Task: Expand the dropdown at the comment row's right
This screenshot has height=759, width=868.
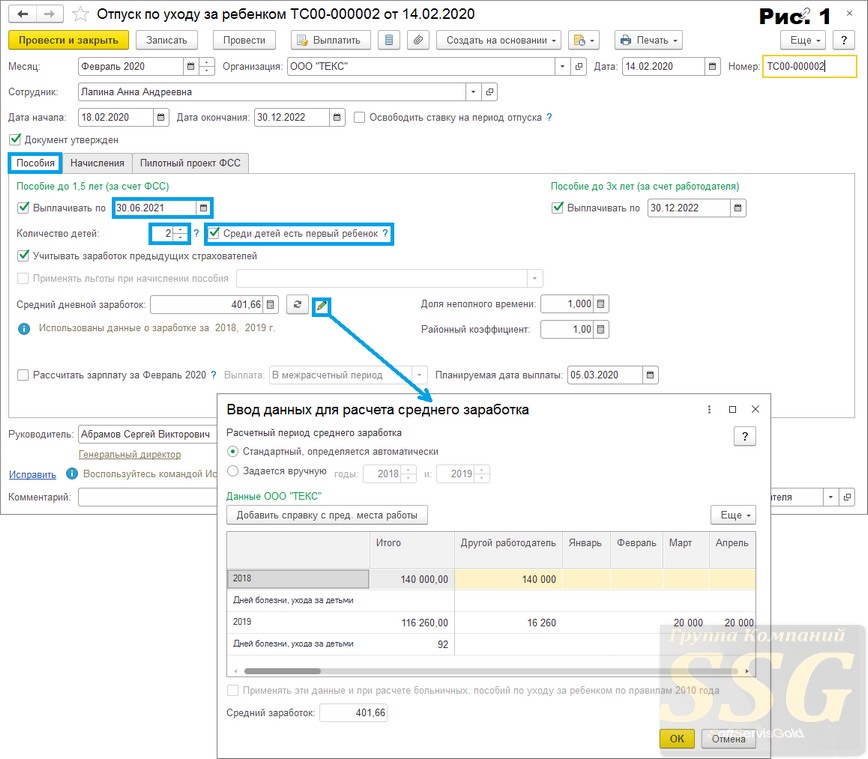Action: click(830, 497)
